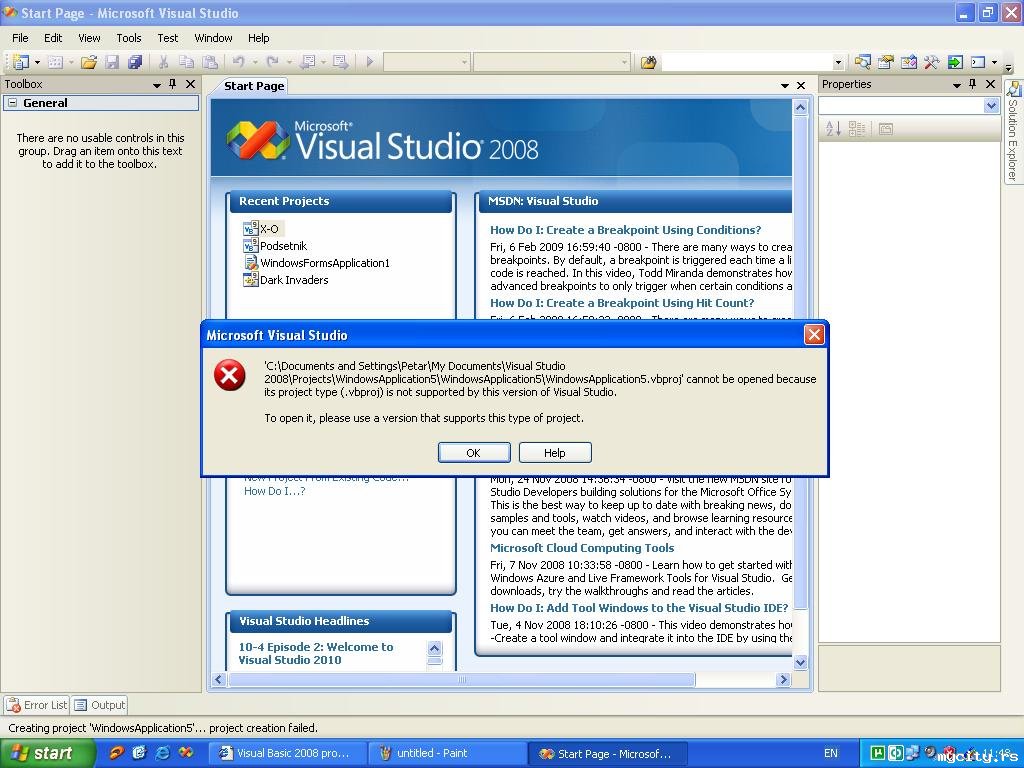1024x768 pixels.
Task: Open the Solution Configurations combo box
Action: pyautogui.click(x=426, y=62)
